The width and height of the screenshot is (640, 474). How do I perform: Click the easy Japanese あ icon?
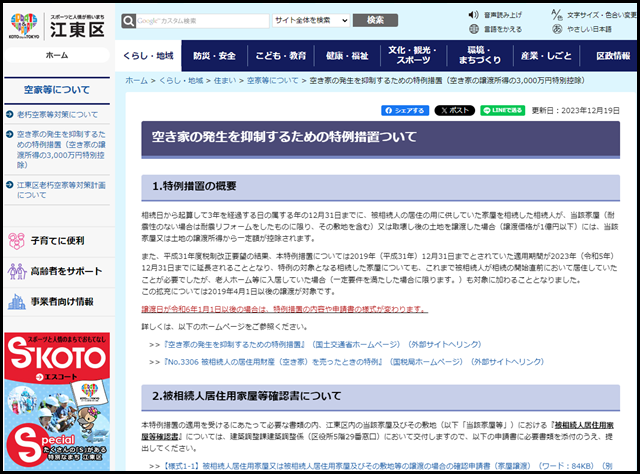(x=557, y=29)
